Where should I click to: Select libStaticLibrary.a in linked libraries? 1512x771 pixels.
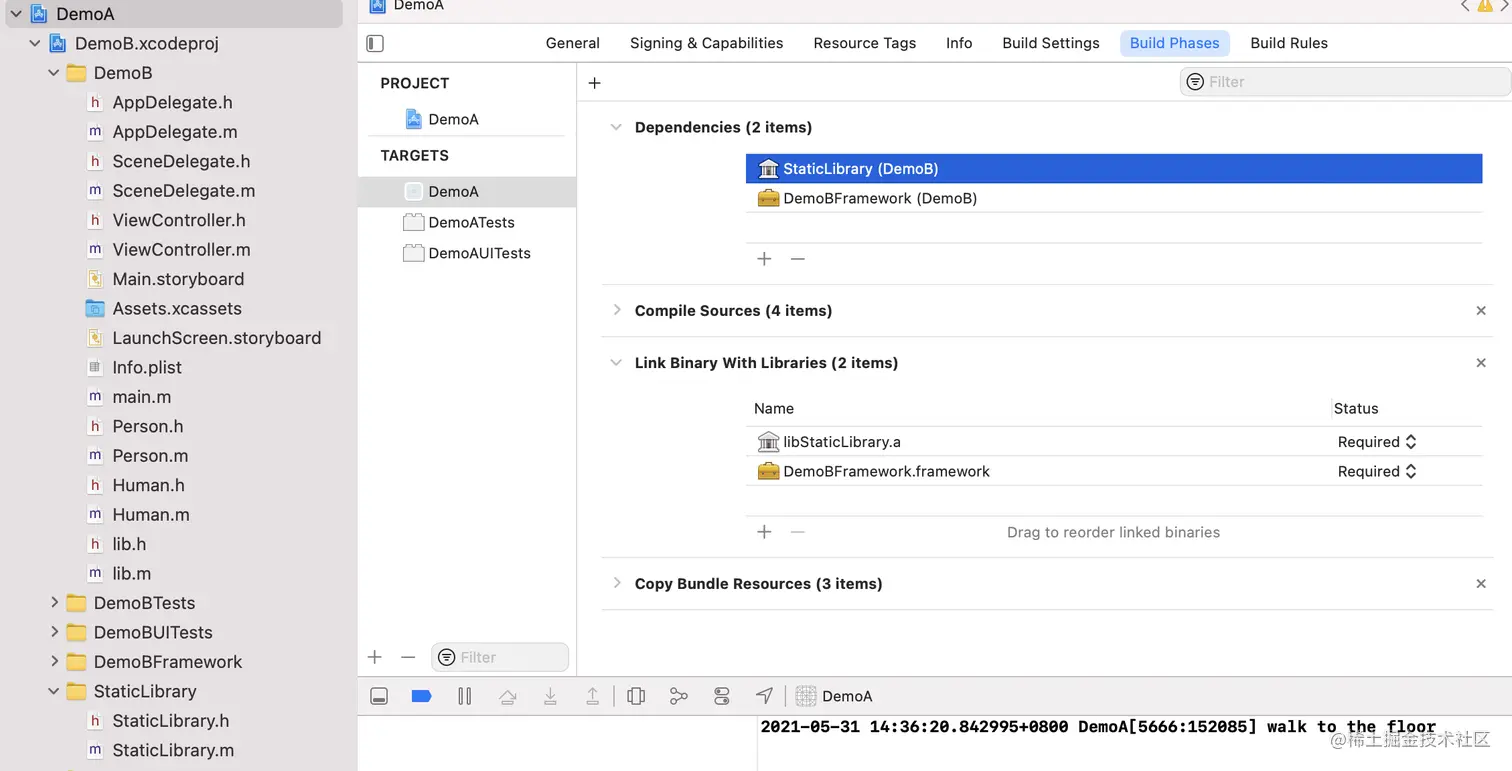1114,442
